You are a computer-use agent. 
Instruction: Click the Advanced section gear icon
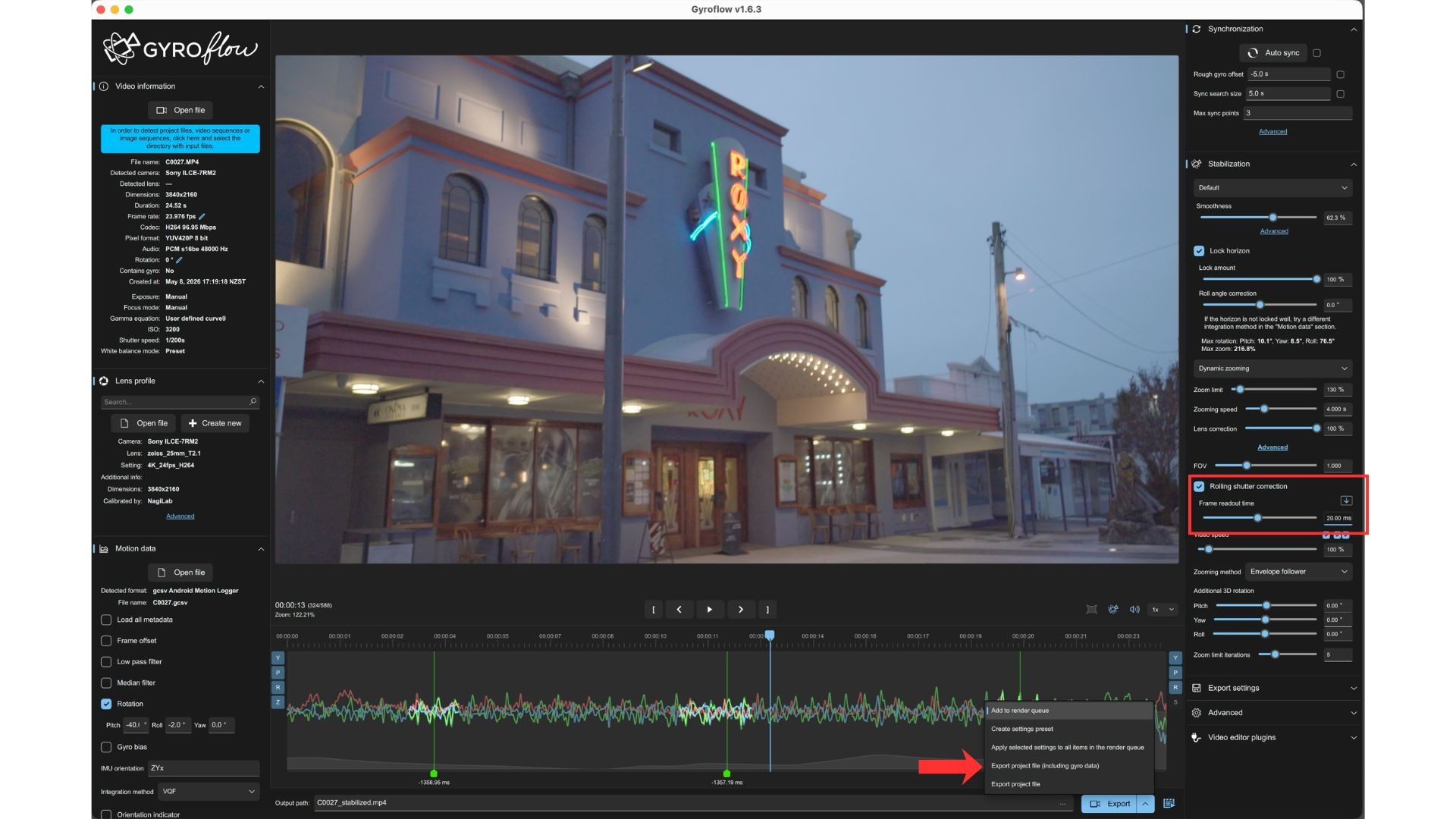(1197, 713)
